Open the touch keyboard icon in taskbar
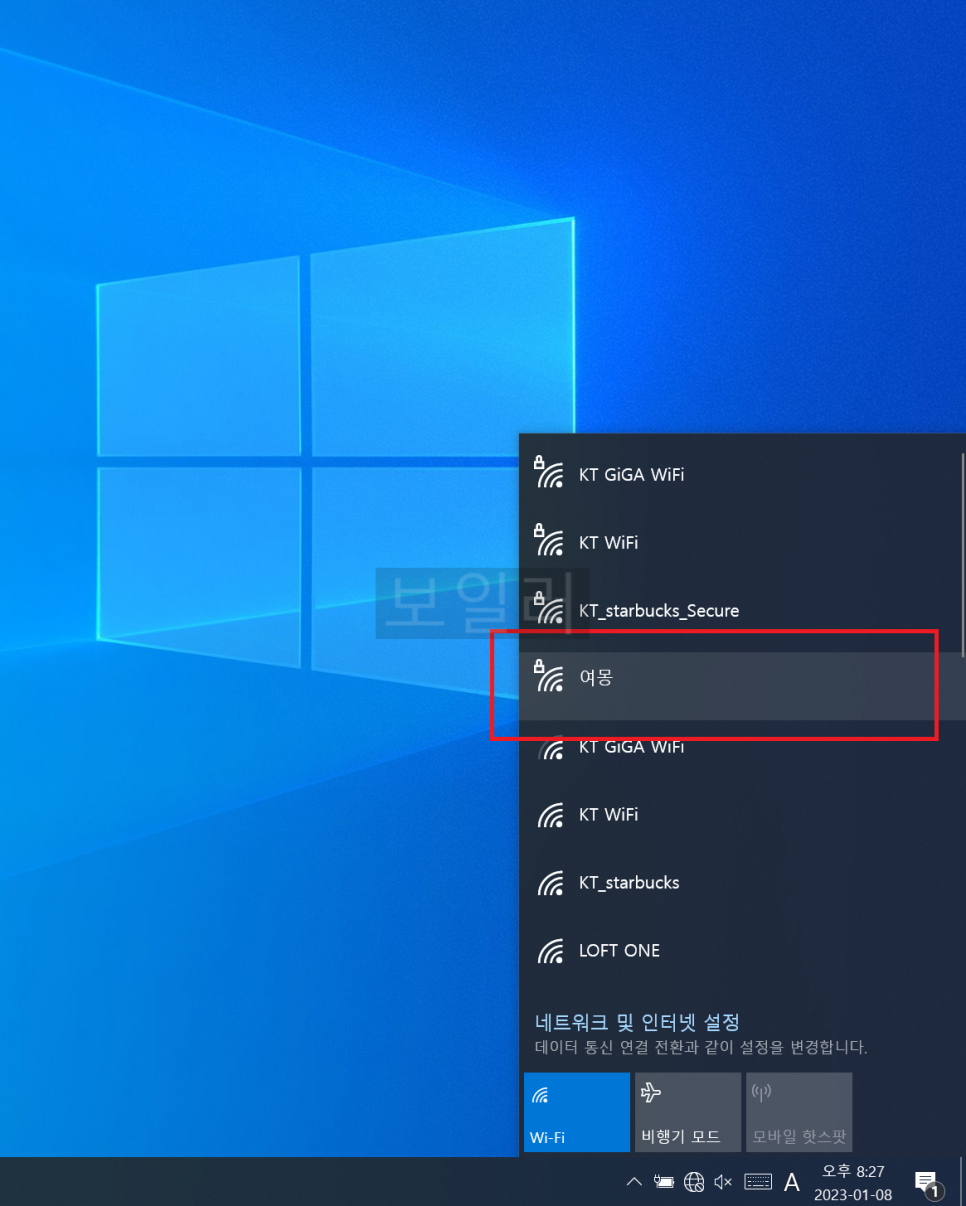Viewport: 966px width, 1206px height. point(758,1183)
